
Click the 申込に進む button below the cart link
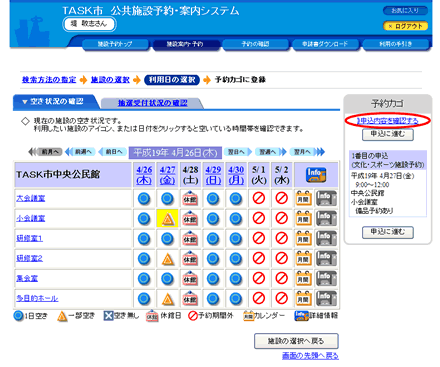click(388, 134)
